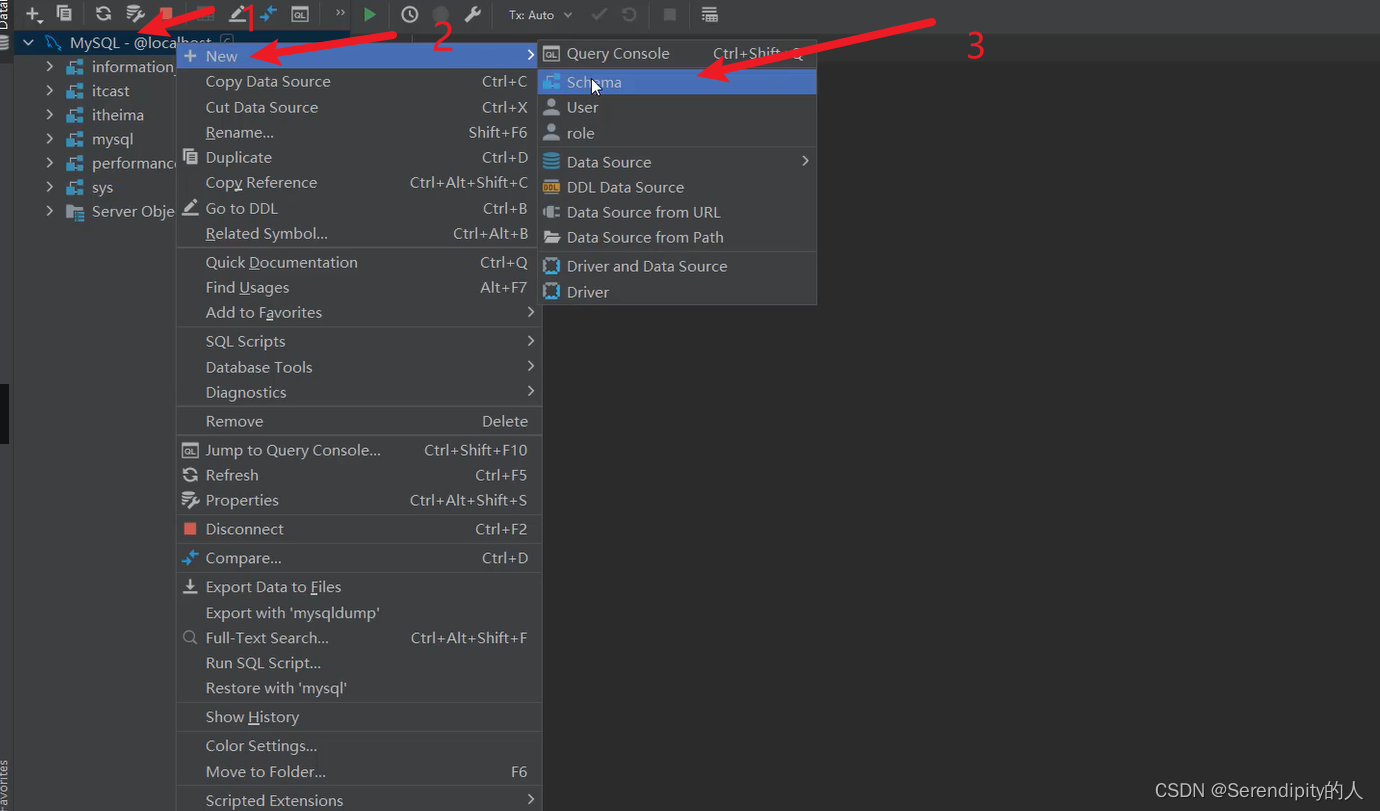Viewport: 1380px width, 811px height.
Task: Run query using the green play icon
Action: coord(369,15)
